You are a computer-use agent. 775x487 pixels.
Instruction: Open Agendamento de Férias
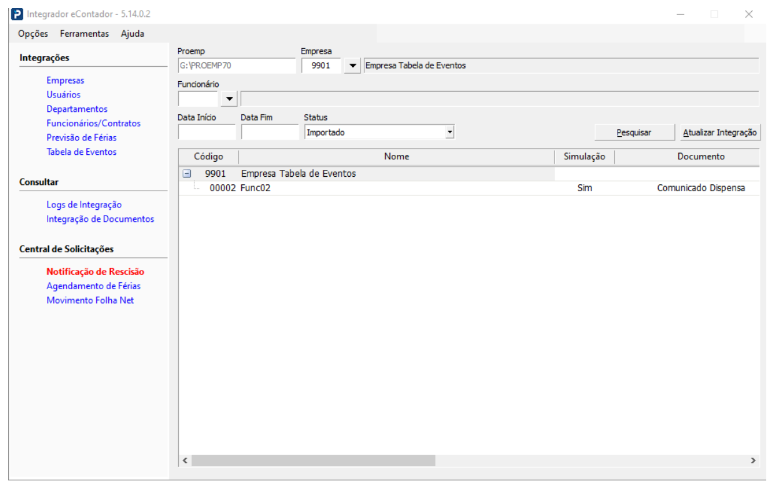93,286
